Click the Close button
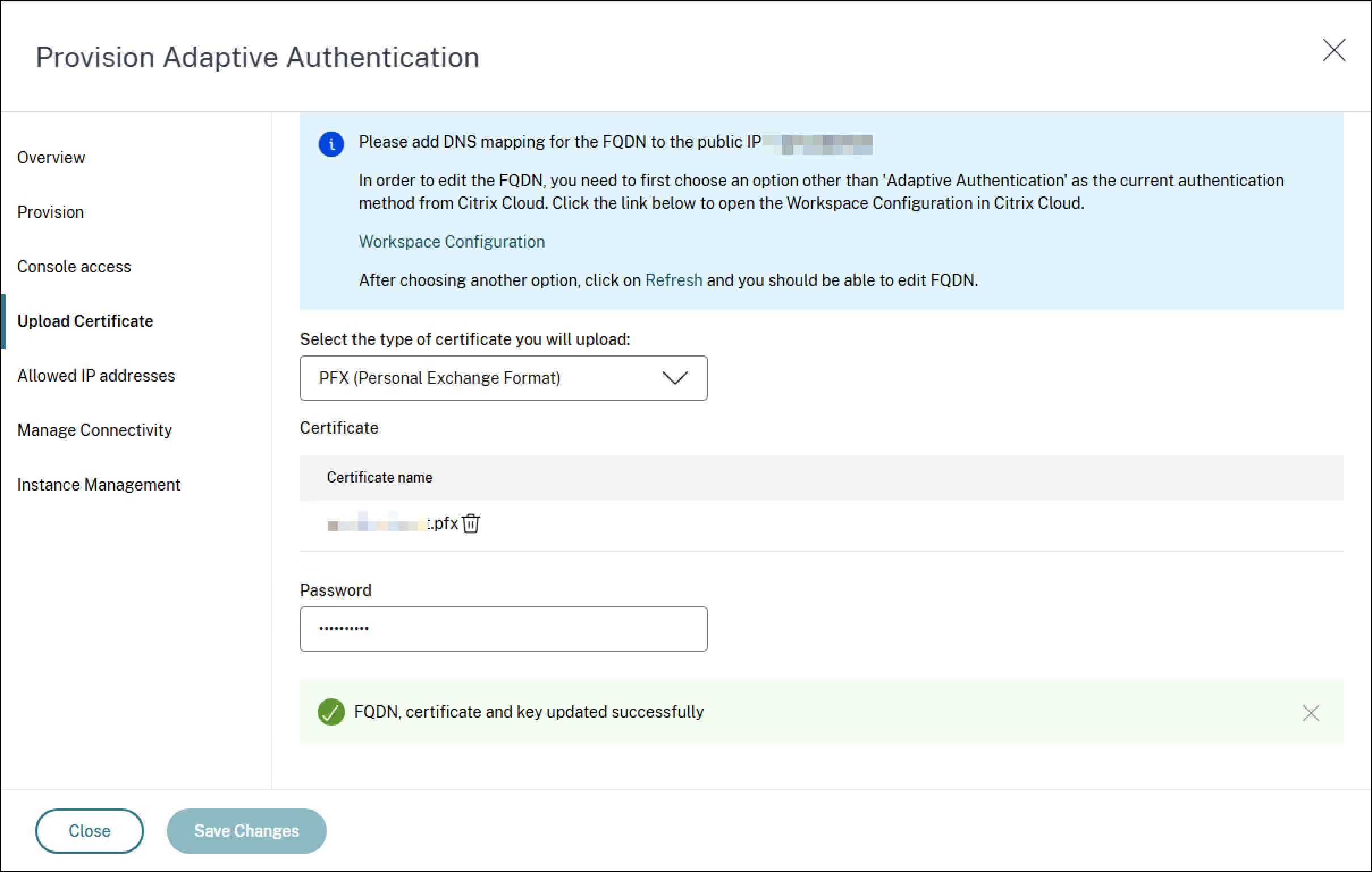1372x872 pixels. click(89, 831)
